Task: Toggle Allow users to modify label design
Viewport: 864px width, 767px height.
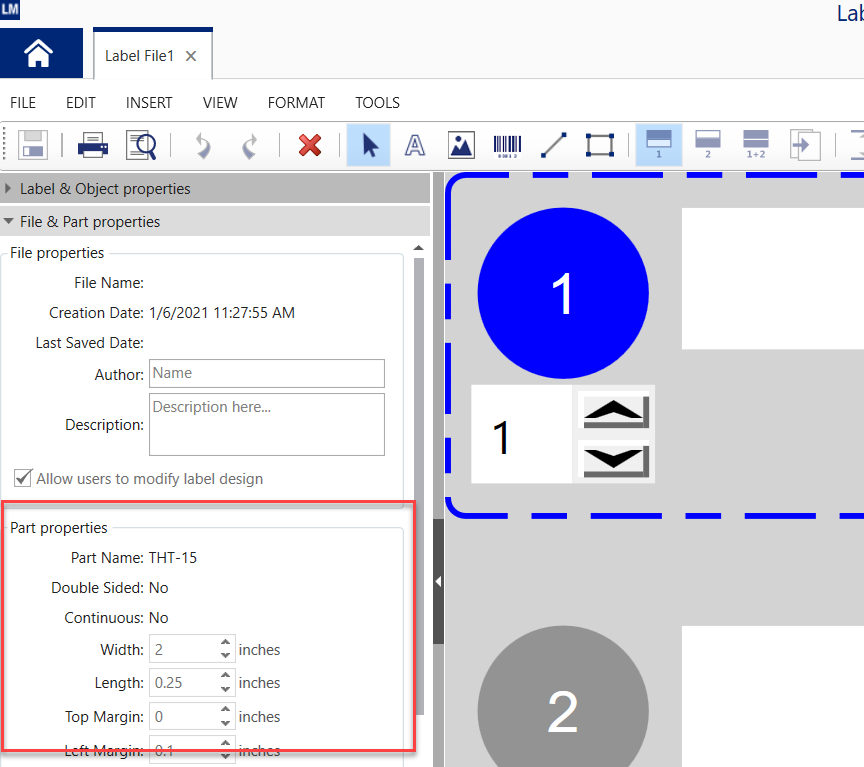Action: pyautogui.click(x=22, y=478)
